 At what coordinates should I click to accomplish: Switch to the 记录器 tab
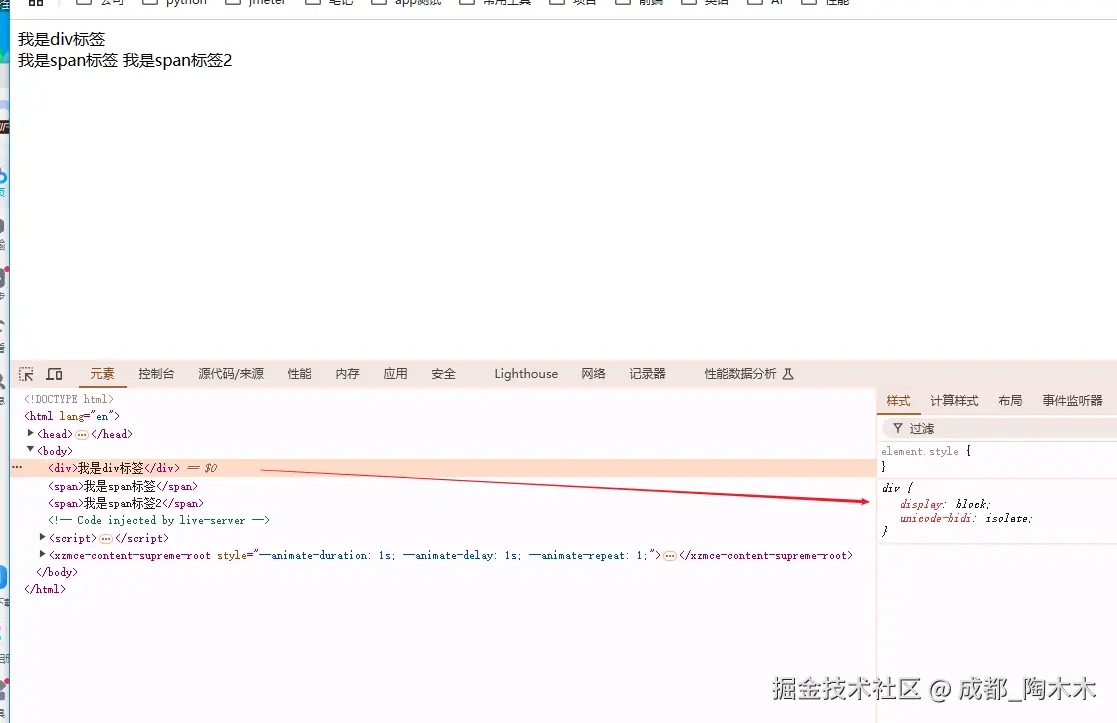pos(647,374)
